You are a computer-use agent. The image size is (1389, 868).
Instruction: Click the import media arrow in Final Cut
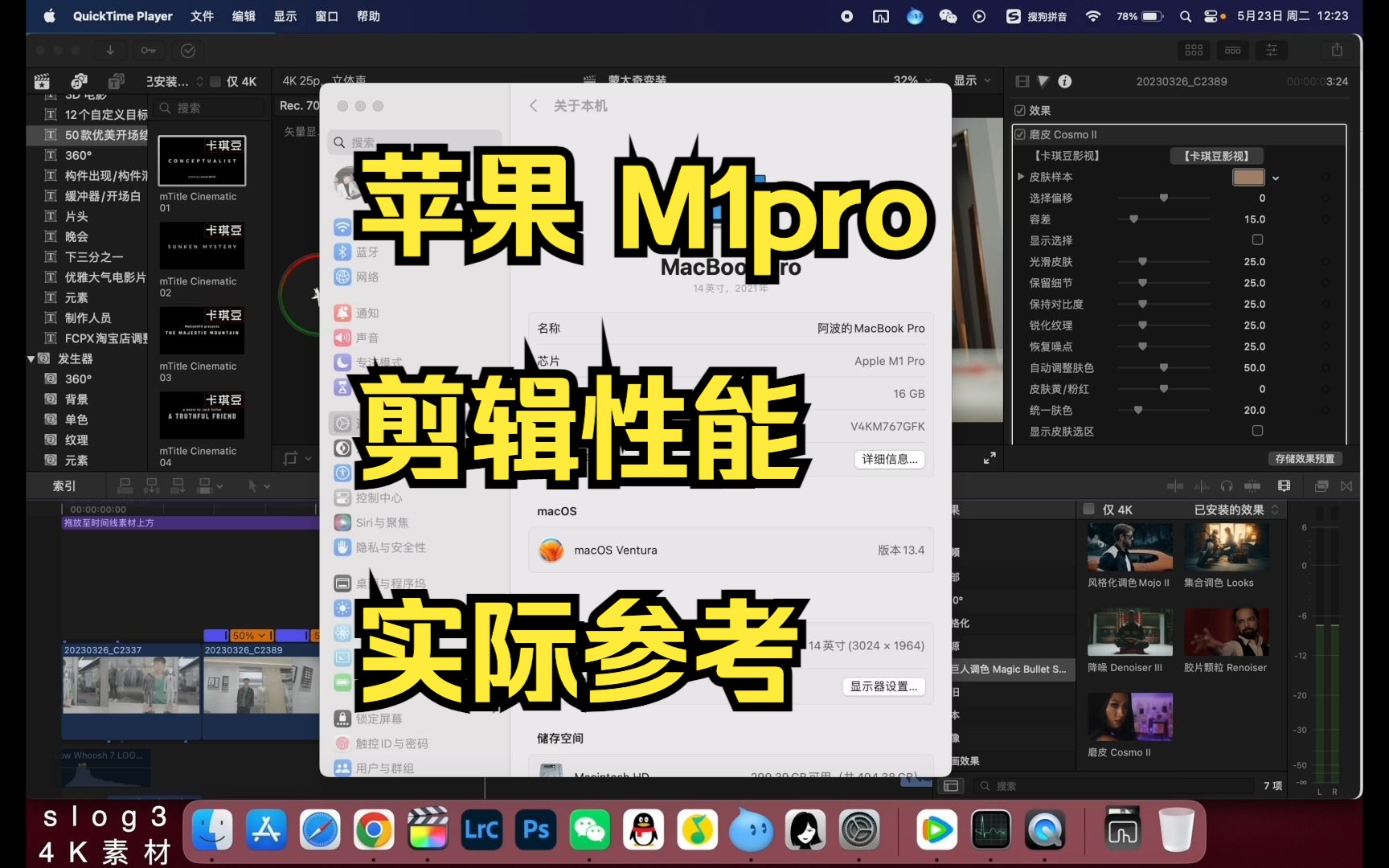110,51
